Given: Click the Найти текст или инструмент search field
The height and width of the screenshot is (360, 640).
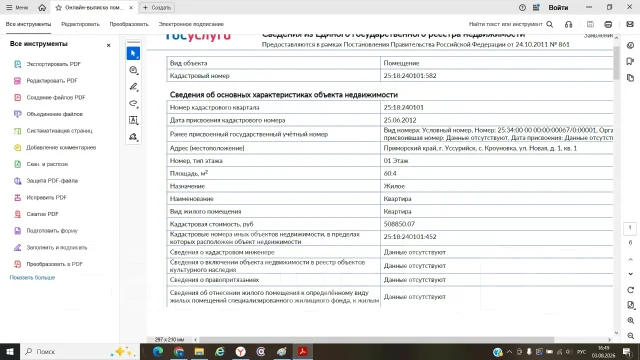Looking at the screenshot, I should [511, 24].
